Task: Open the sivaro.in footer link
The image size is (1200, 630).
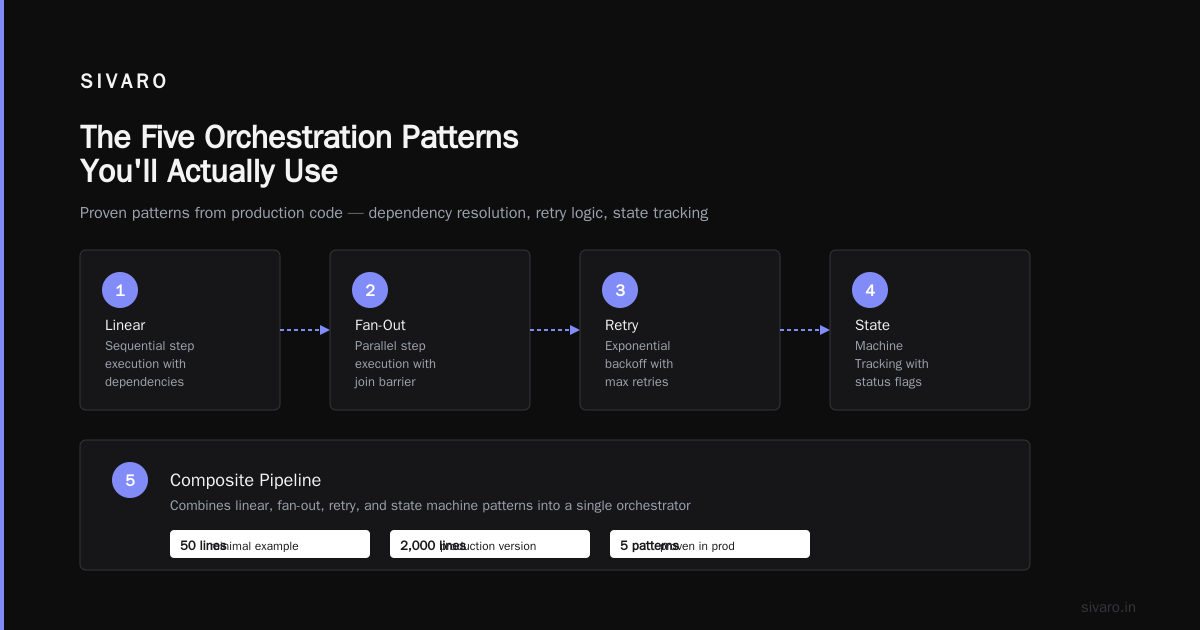Action: coord(1108,607)
